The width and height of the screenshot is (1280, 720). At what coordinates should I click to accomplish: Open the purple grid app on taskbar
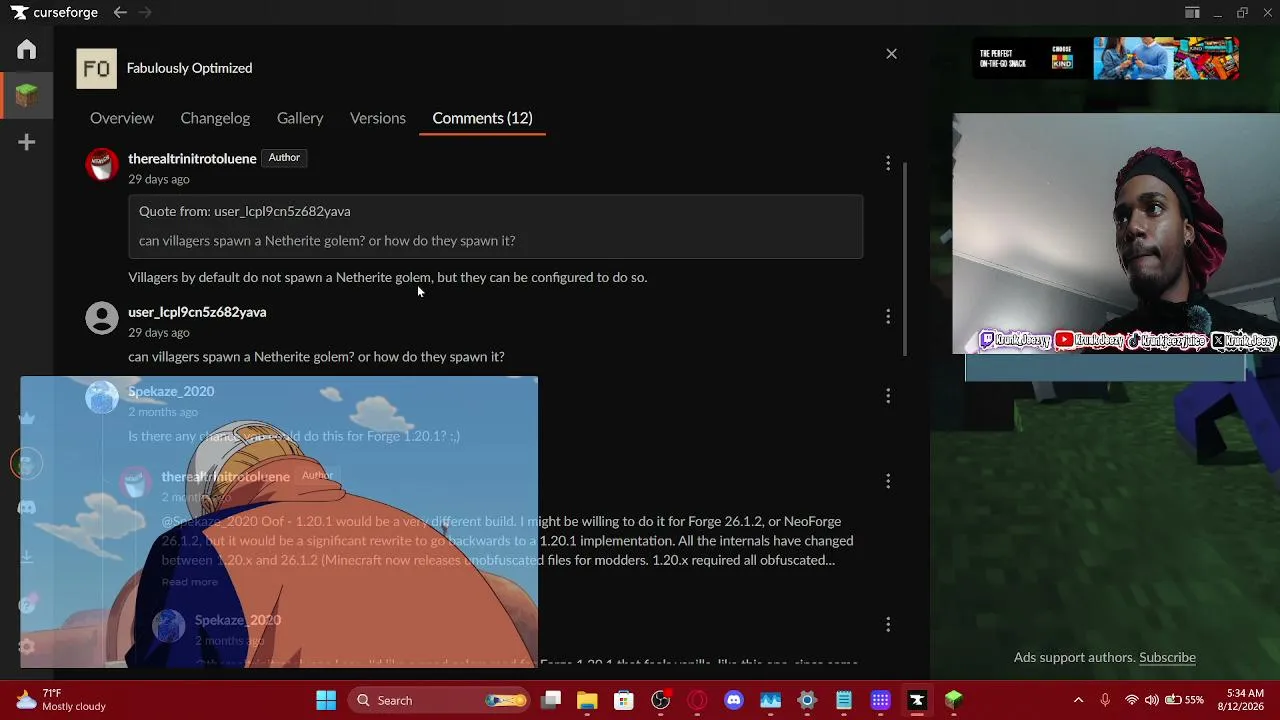[x=880, y=700]
